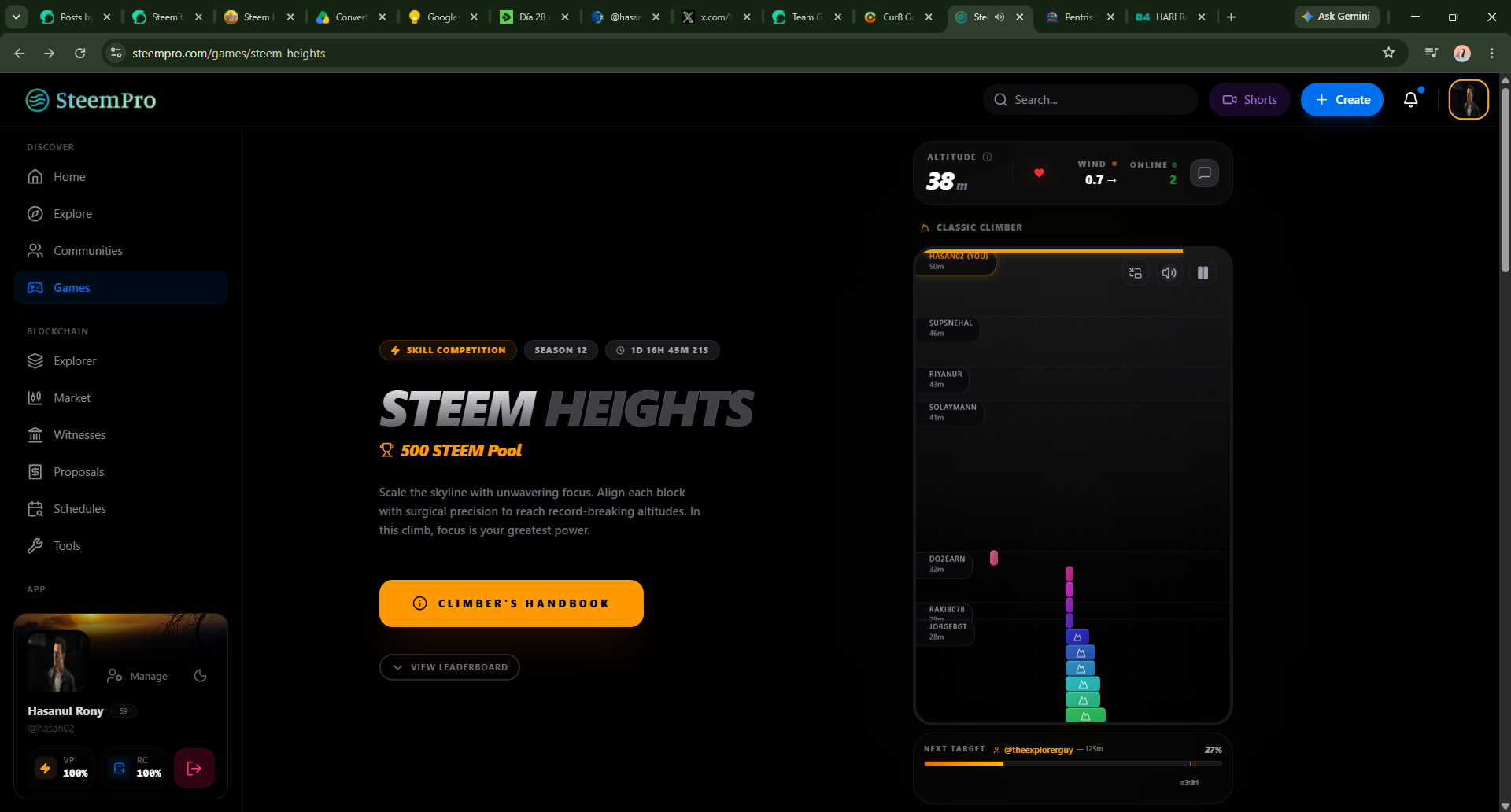Click the SOLAYMANN 41m marker
The height and width of the screenshot is (812, 1511).
click(x=951, y=412)
